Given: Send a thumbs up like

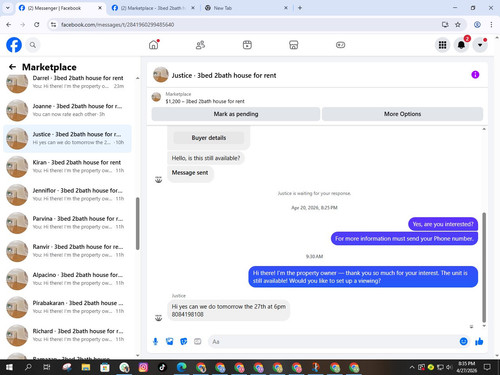Looking at the screenshot, I should point(479,341).
